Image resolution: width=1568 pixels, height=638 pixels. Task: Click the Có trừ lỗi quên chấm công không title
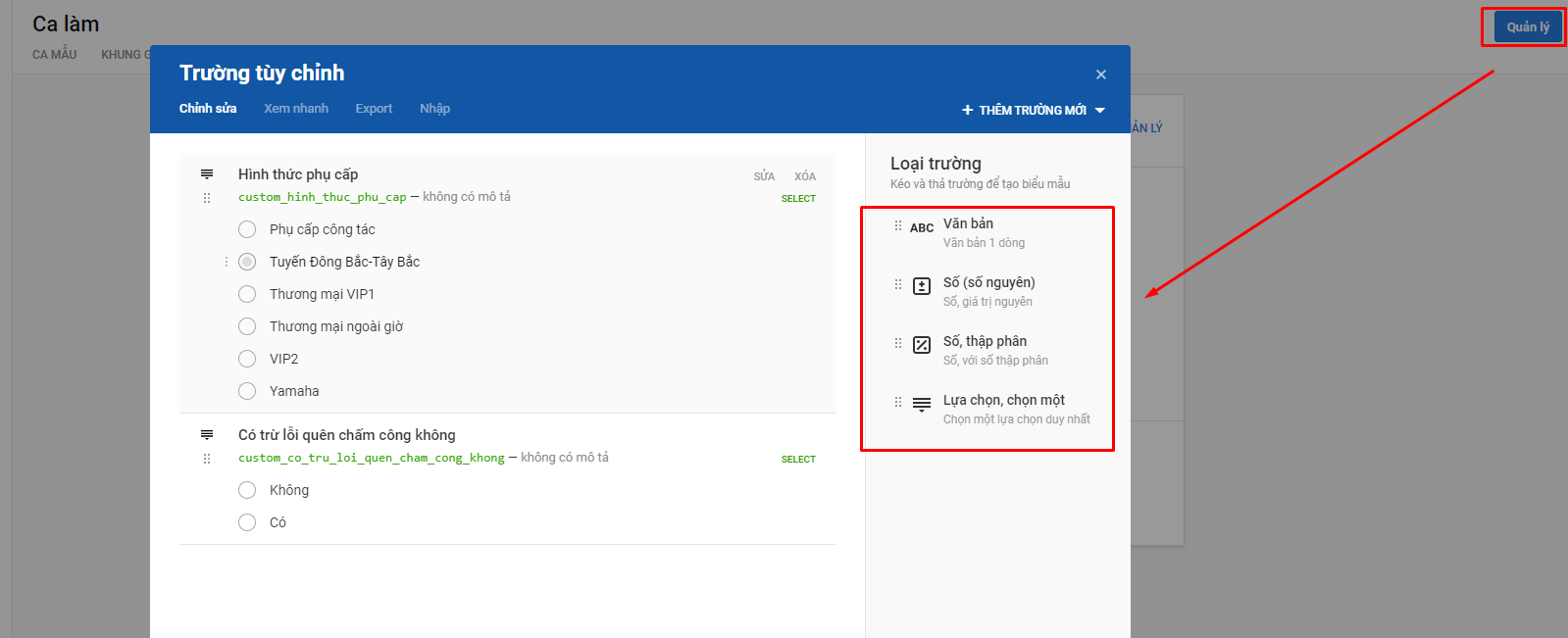point(347,435)
